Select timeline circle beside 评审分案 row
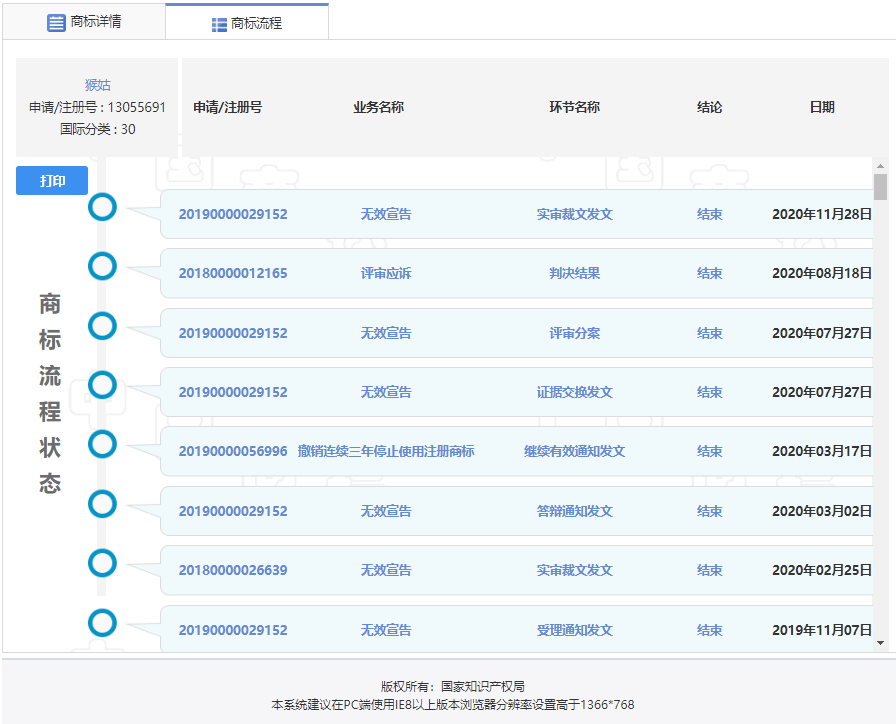The image size is (896, 724). [x=103, y=326]
